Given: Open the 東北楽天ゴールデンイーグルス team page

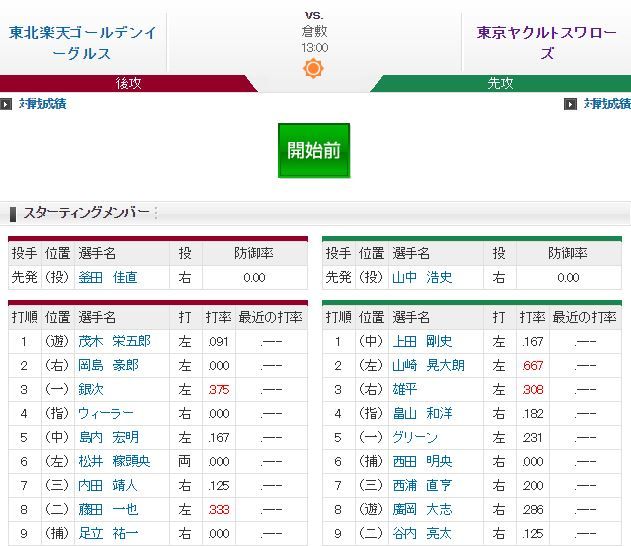Looking at the screenshot, I should click(82, 43).
